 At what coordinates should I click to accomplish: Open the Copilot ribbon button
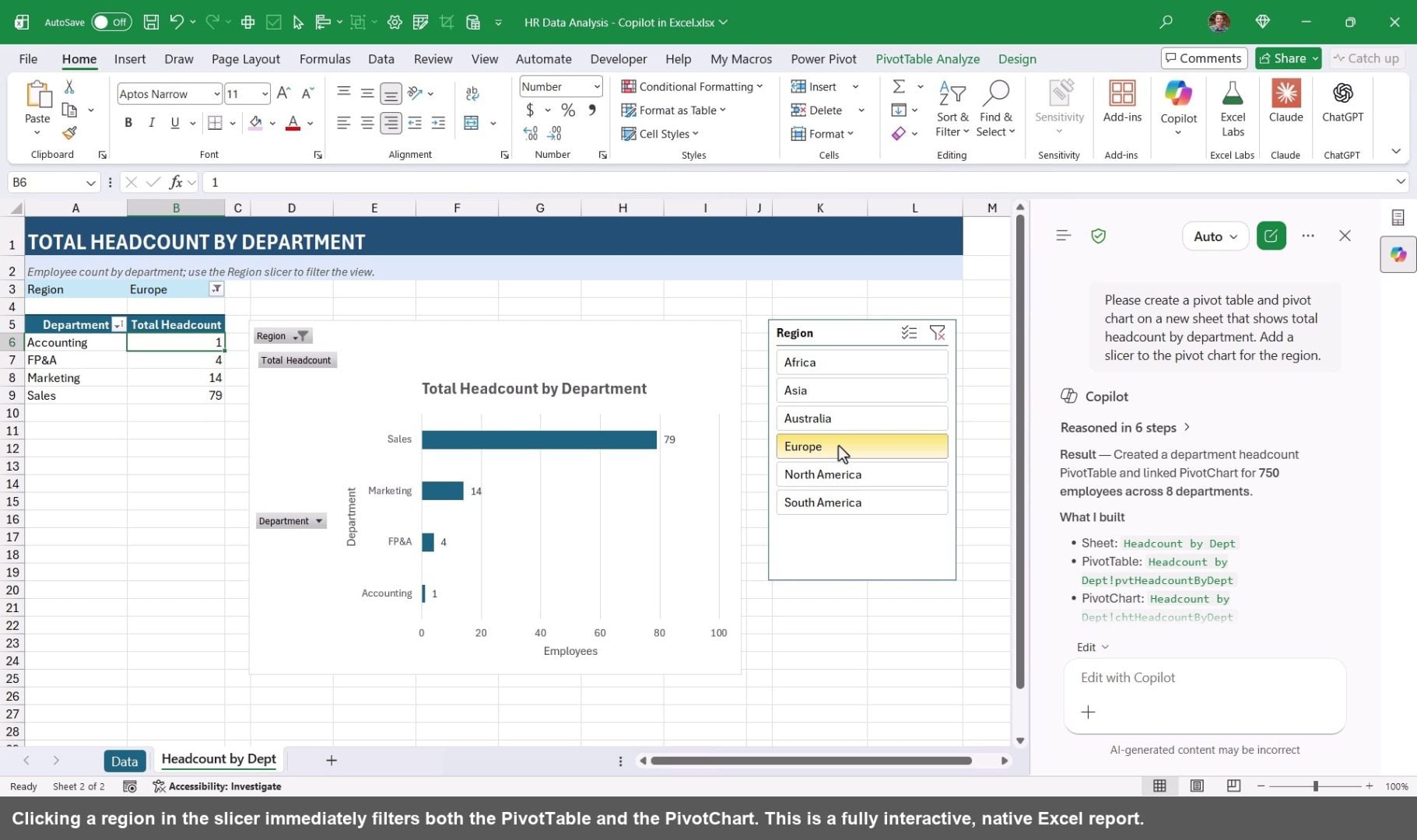1178,107
